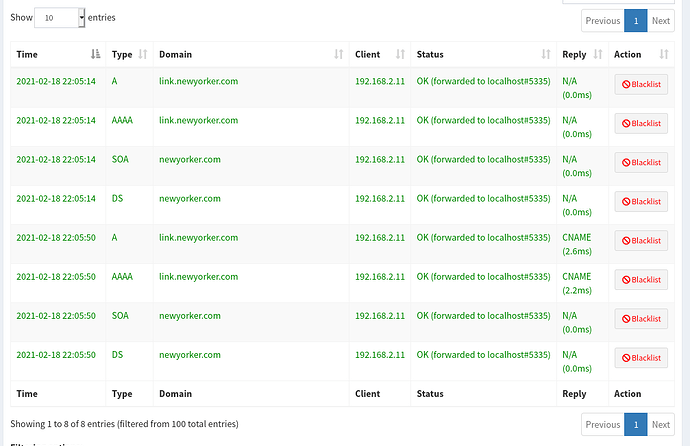The image size is (690, 446).
Task: Click client 192.168.2.11 in last DS row
Action: click(380, 355)
